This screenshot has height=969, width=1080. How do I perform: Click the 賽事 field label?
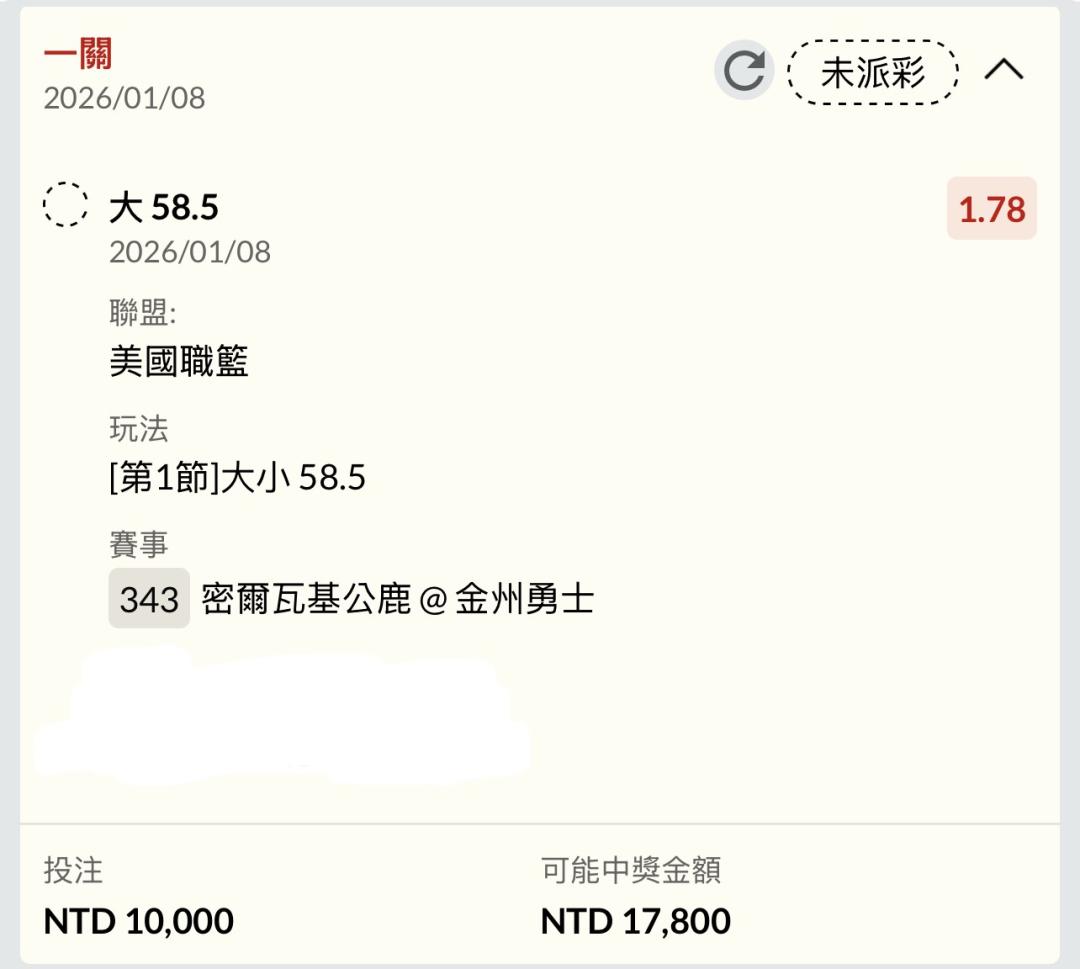(139, 545)
